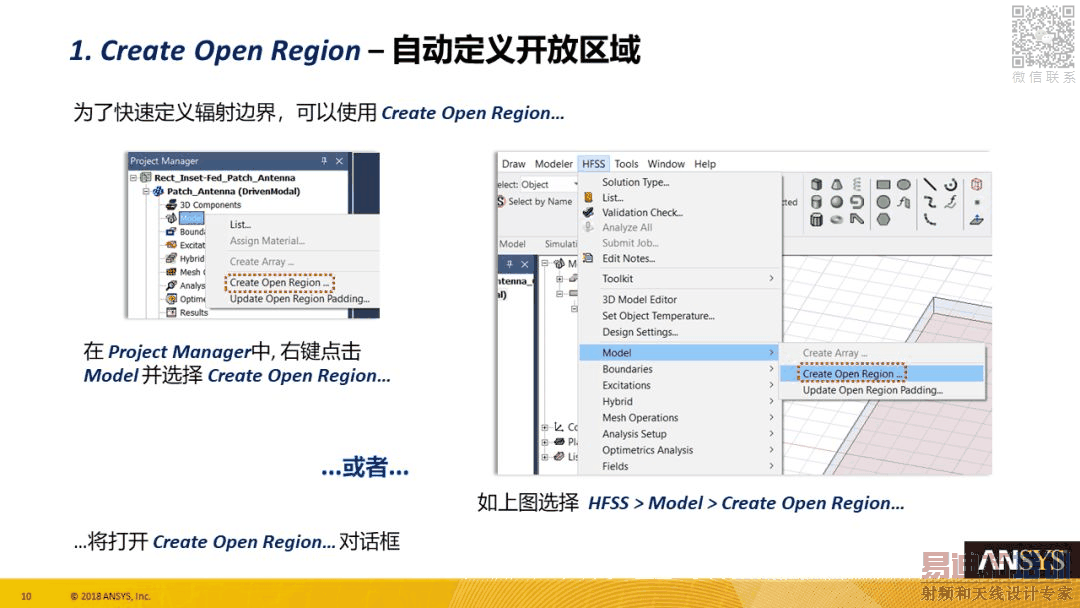This screenshot has width=1080, height=608.
Task: Click the Validation Check checkmark icon
Action: [x=588, y=212]
